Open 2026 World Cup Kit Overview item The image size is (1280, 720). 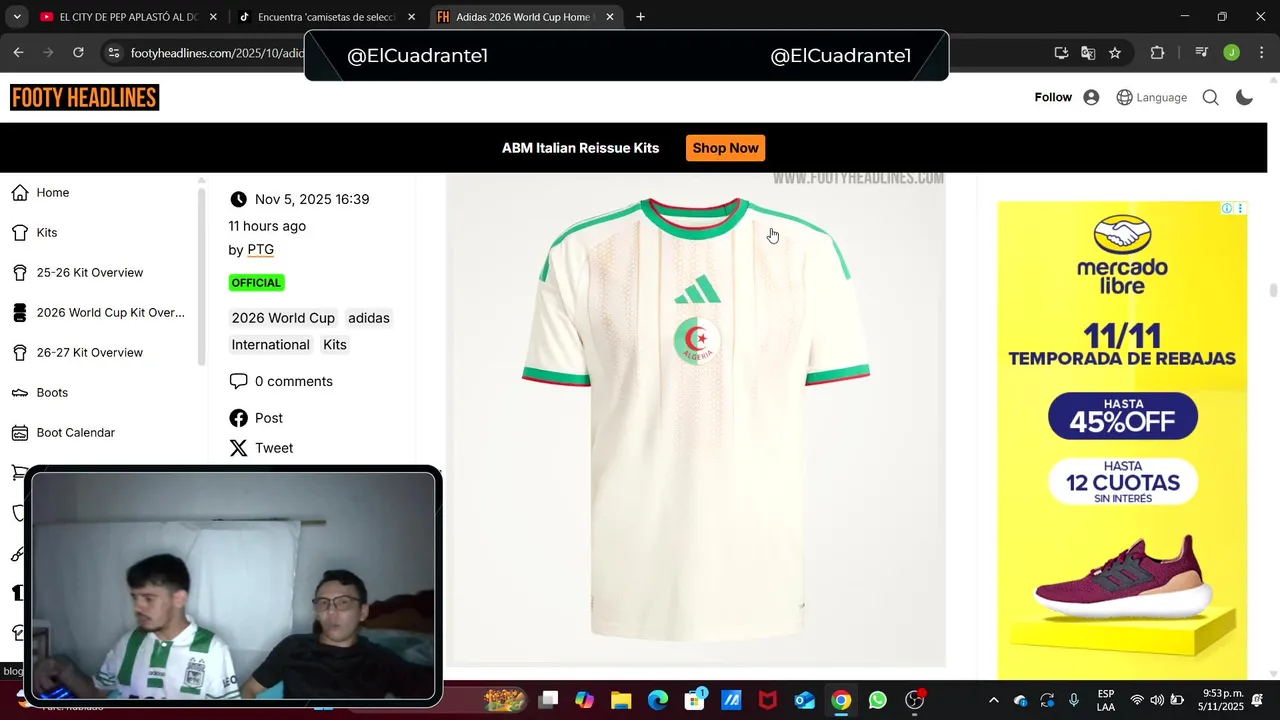tap(110, 313)
